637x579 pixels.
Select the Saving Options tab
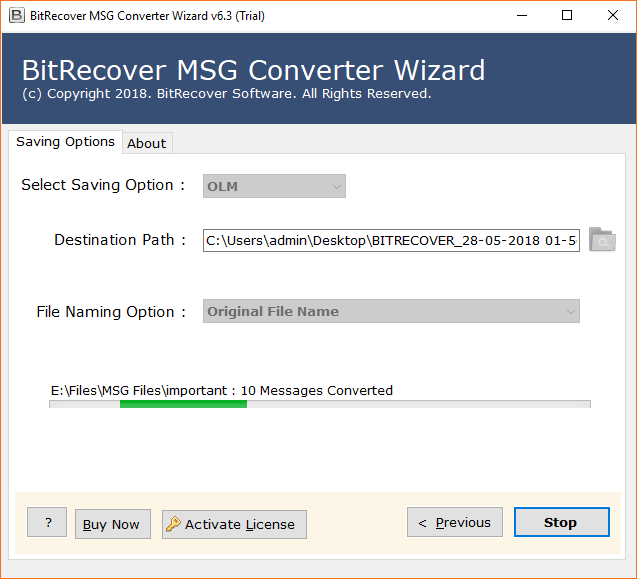click(65, 142)
